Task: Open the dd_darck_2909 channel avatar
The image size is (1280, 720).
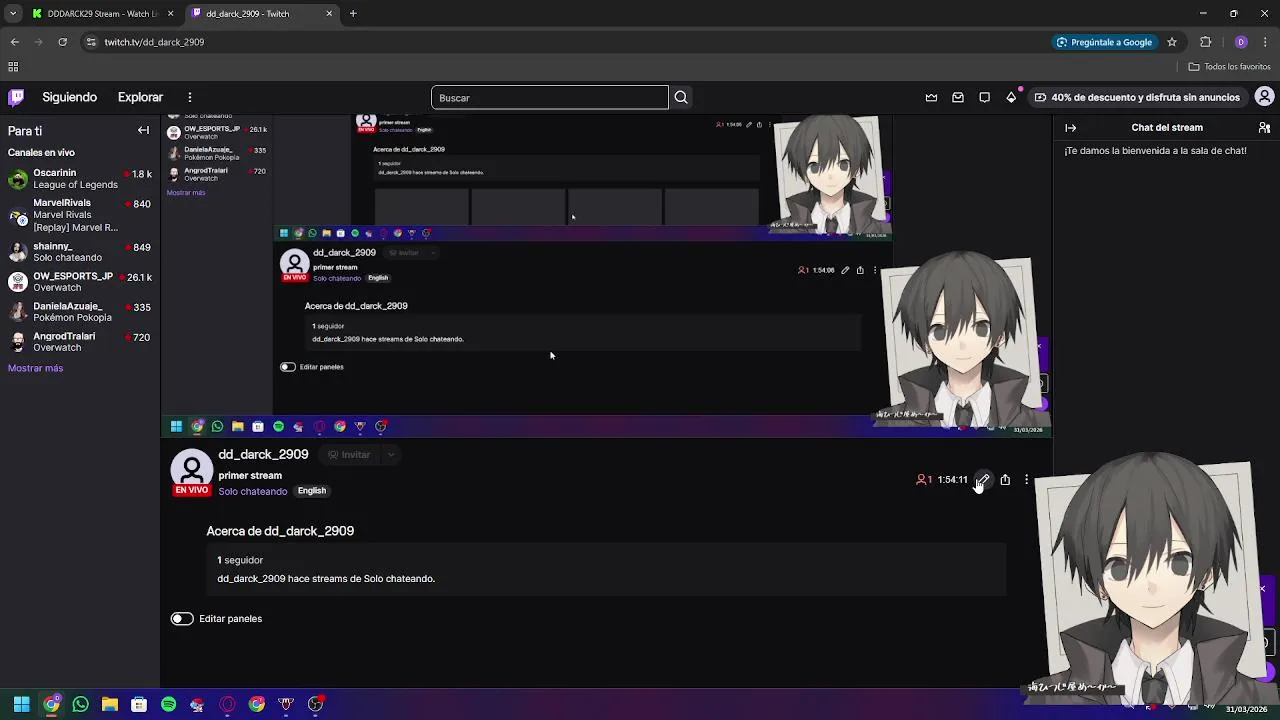Action: (x=191, y=471)
